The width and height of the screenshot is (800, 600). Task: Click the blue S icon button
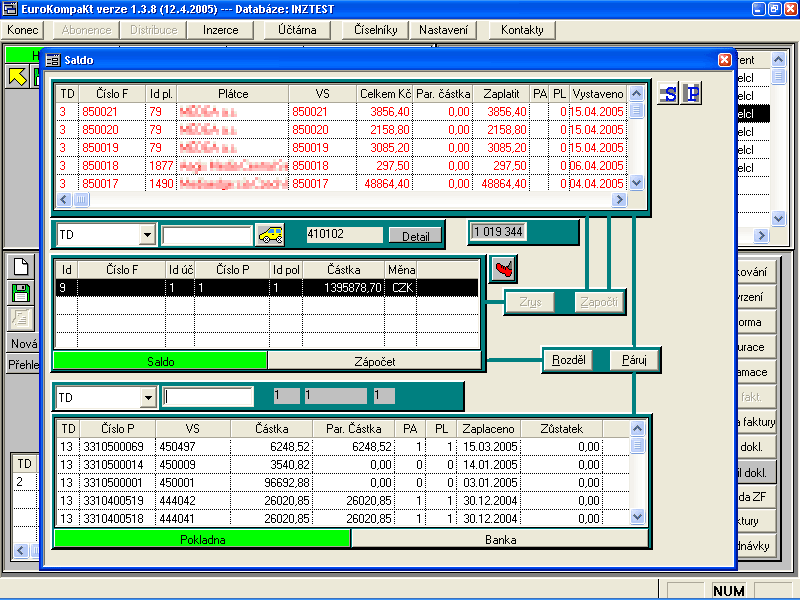(668, 94)
